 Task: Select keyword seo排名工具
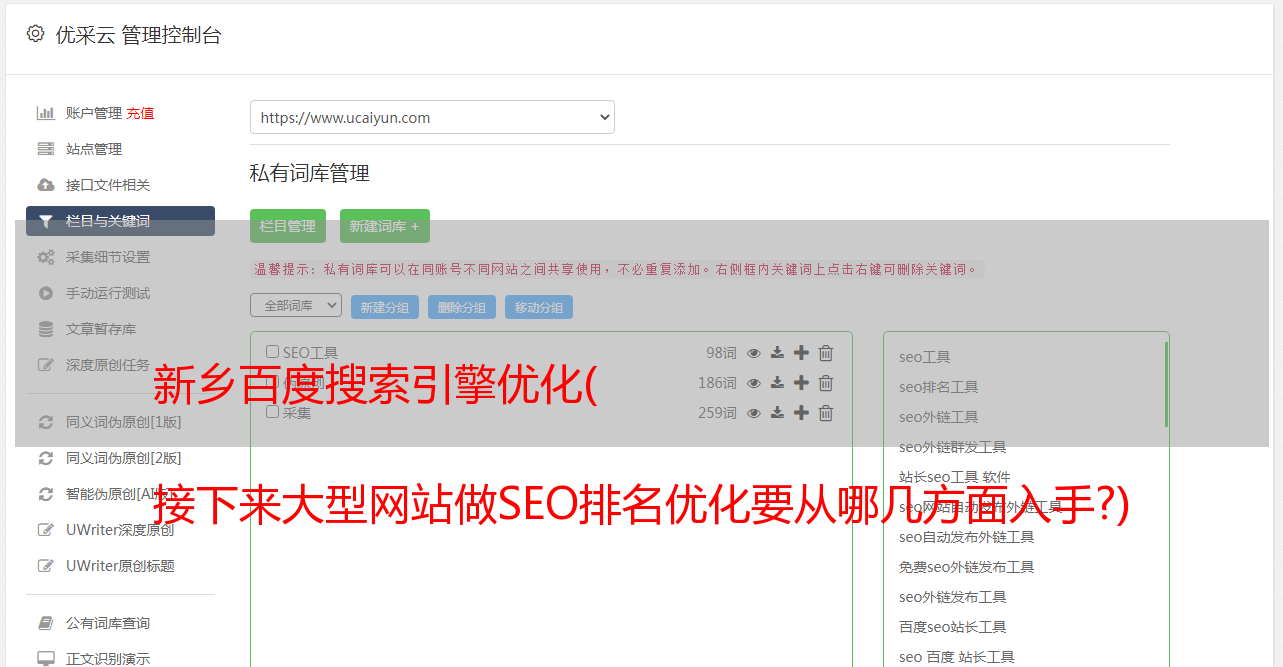coord(938,387)
